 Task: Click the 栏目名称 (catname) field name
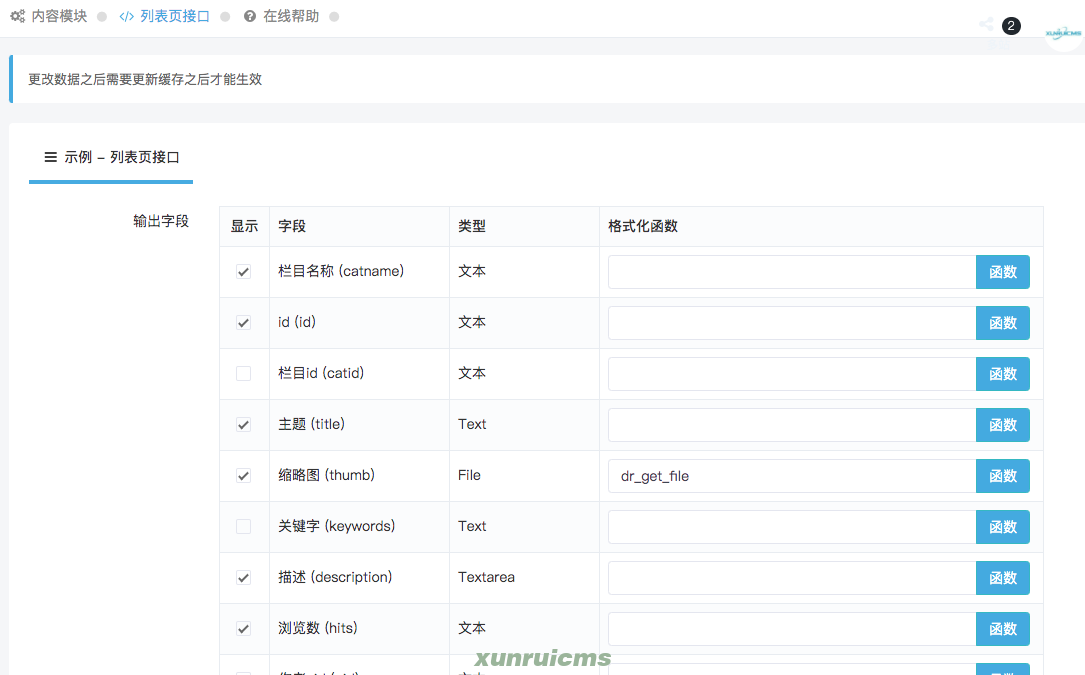point(341,271)
